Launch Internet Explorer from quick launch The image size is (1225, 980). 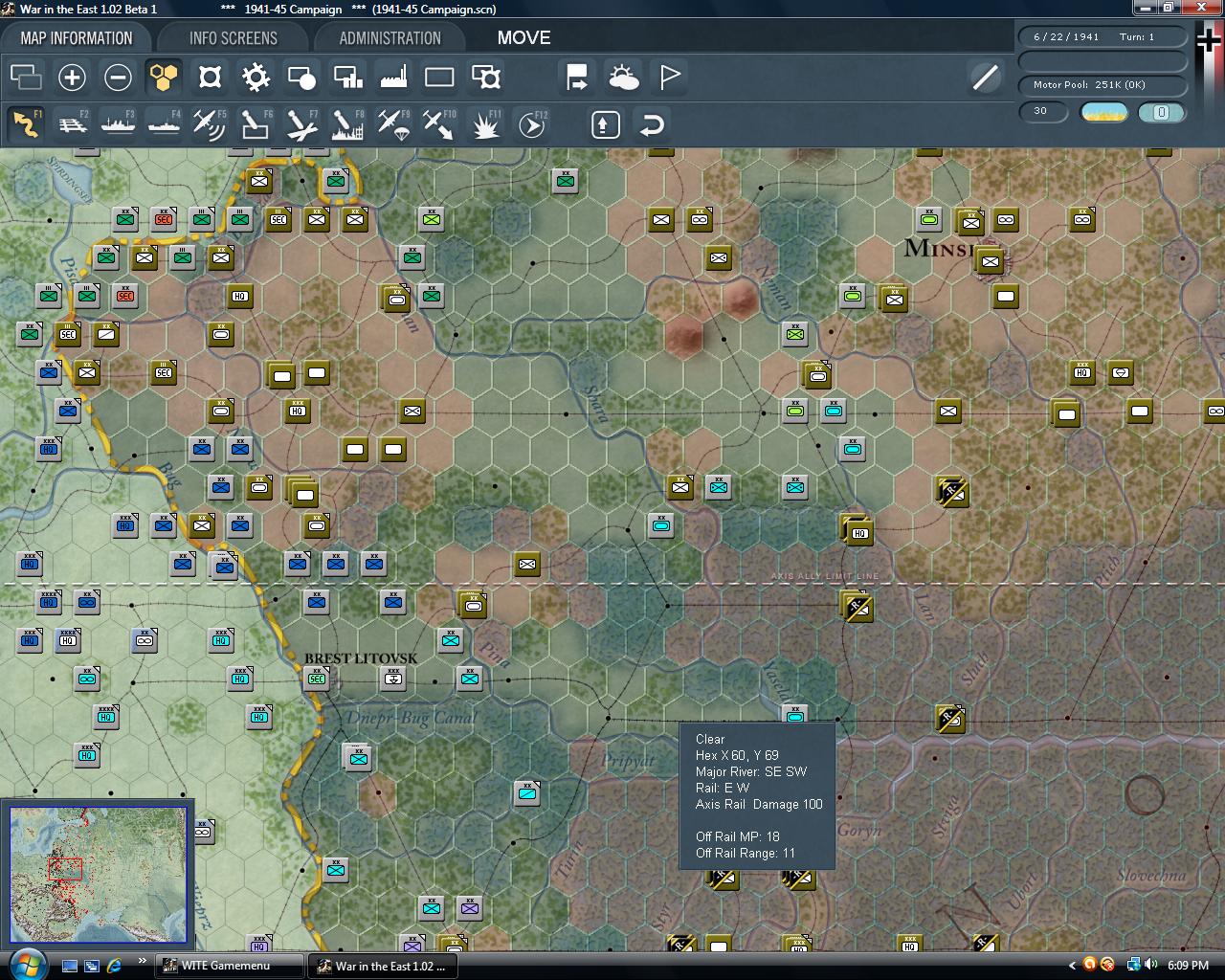114,966
